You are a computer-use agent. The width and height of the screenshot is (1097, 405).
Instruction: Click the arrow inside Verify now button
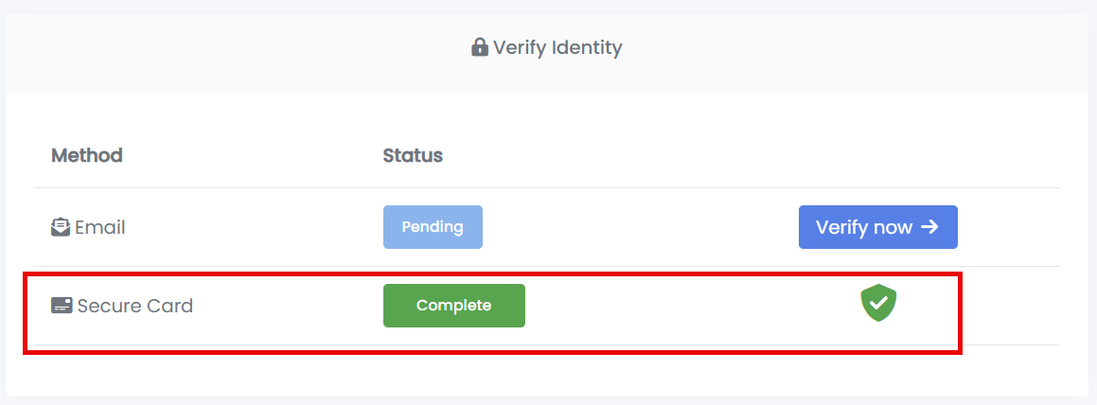point(930,227)
